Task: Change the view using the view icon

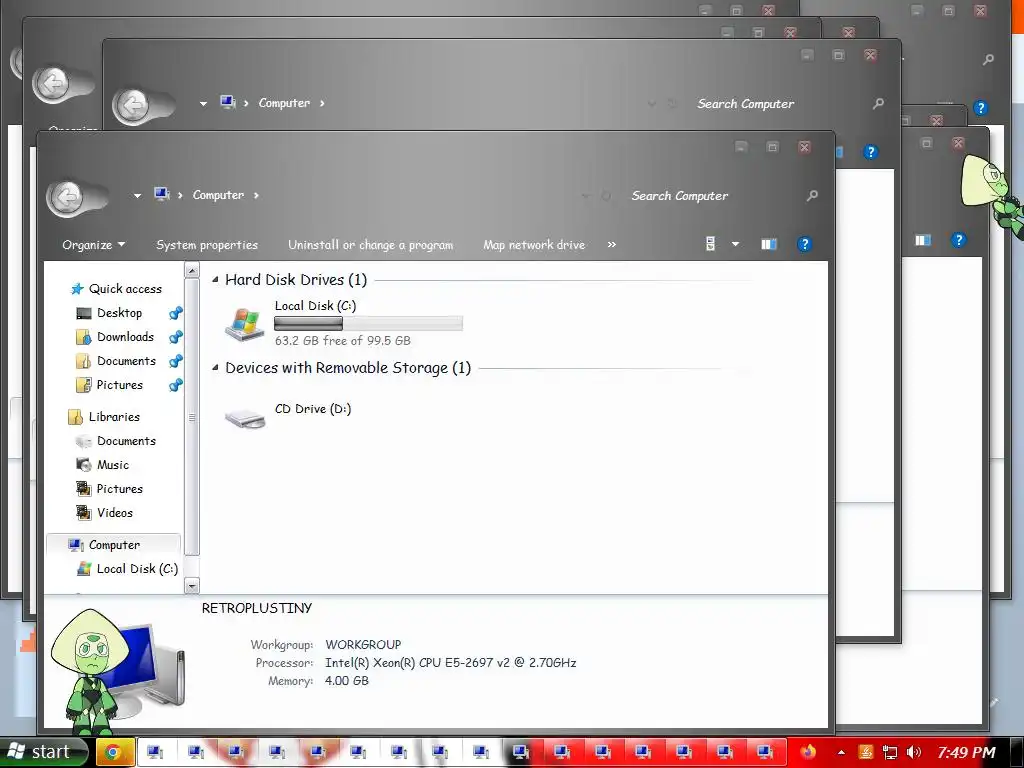Action: [x=711, y=244]
